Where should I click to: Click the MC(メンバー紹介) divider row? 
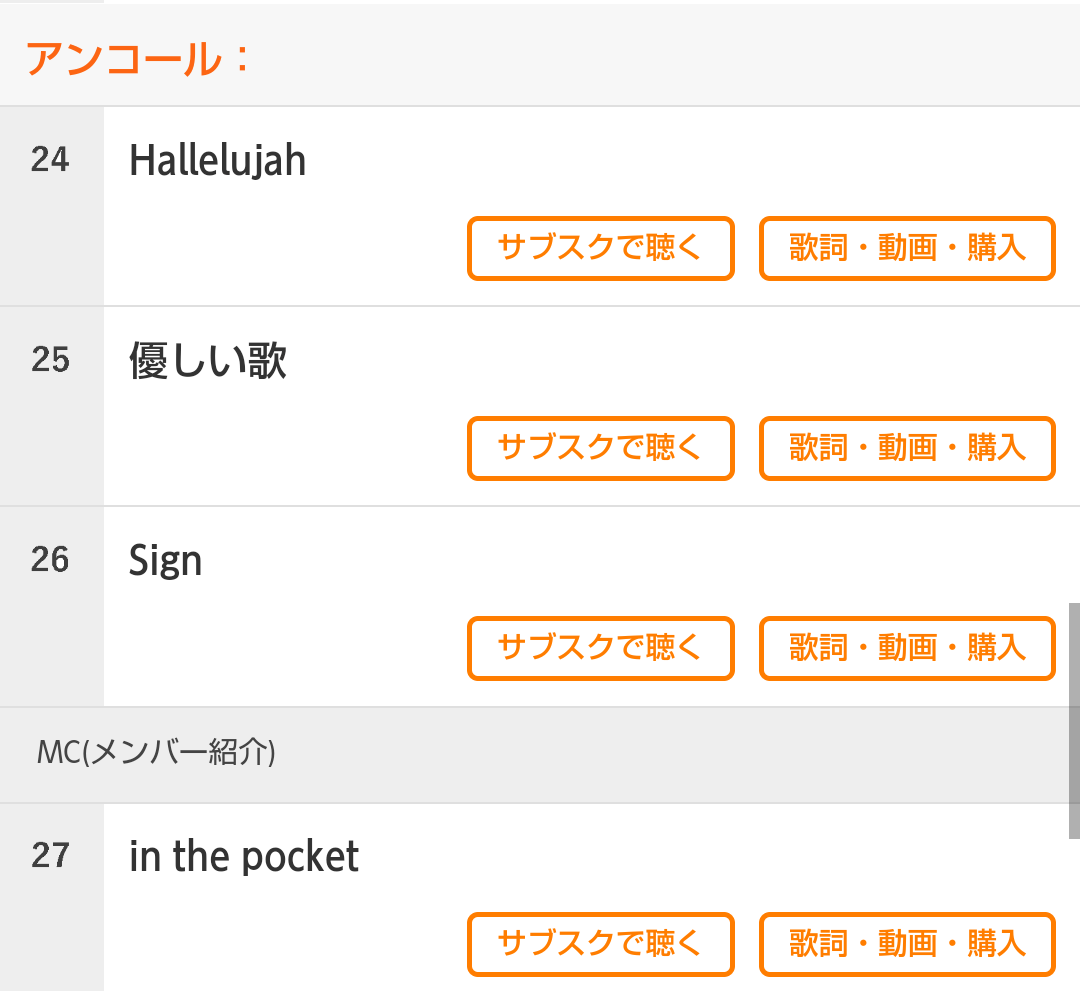(x=156, y=753)
